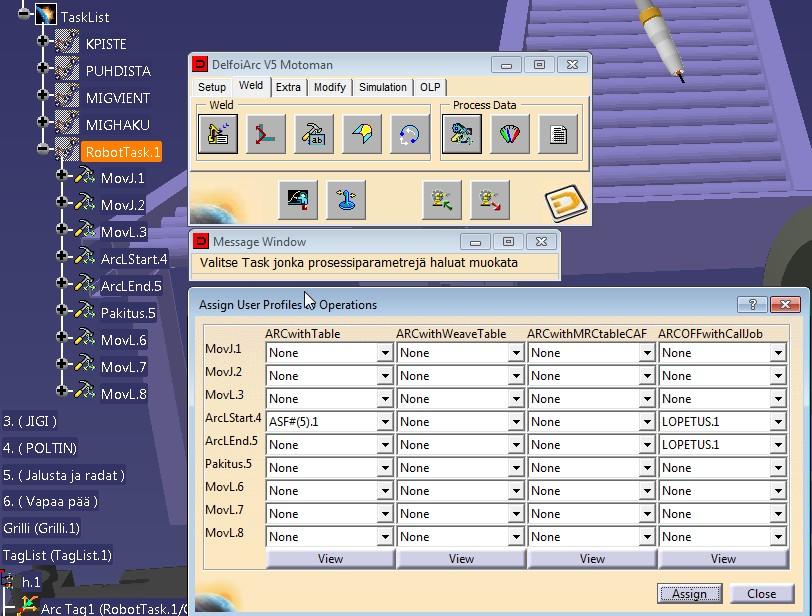
Task: Click the PUHDISTA task icon
Action: click(x=67, y=69)
